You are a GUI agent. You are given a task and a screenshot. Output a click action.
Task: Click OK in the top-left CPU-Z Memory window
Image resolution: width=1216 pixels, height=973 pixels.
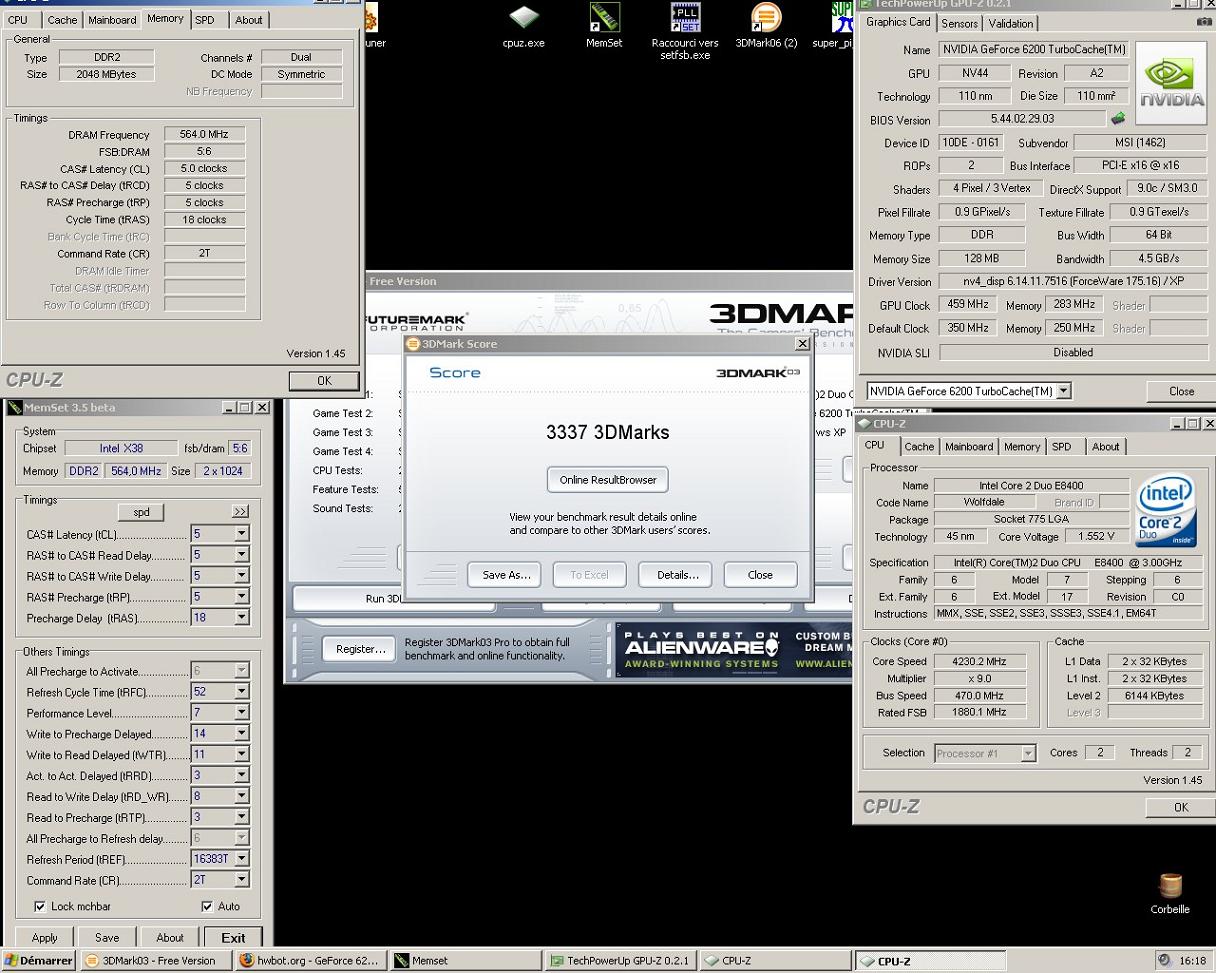(x=324, y=380)
